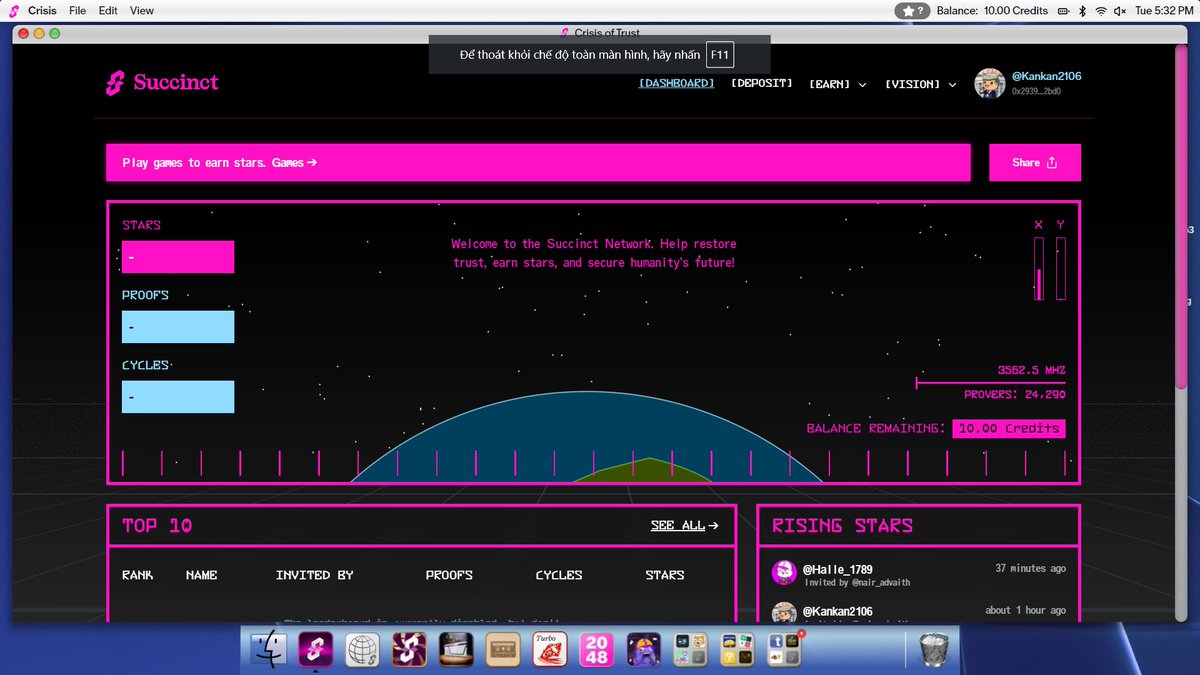Viewport: 1200px width, 675px height.
Task: Click the Succinct icon in menu bar
Action: [x=14, y=10]
